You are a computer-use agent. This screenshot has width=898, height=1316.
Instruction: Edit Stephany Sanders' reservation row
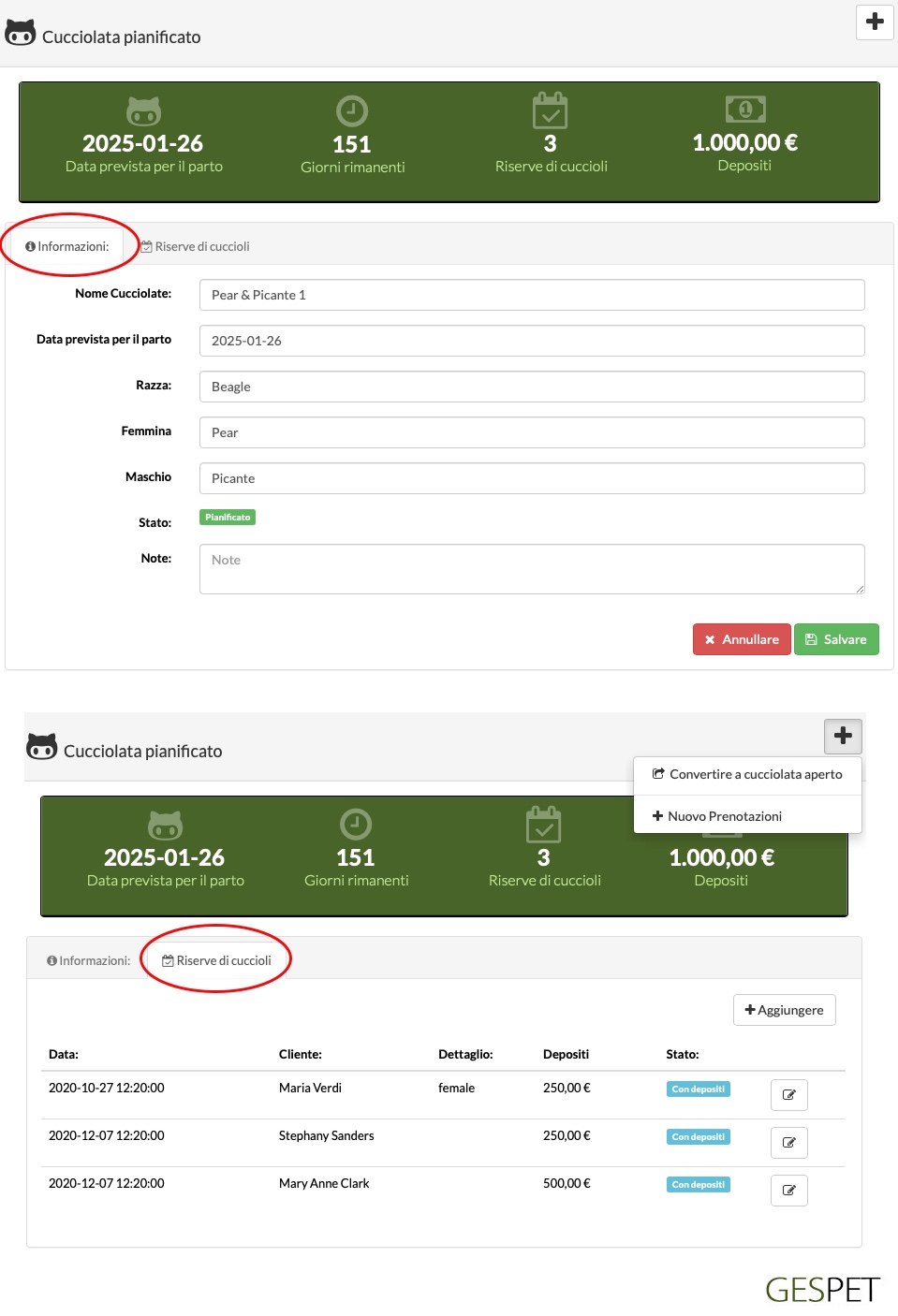point(788,1142)
